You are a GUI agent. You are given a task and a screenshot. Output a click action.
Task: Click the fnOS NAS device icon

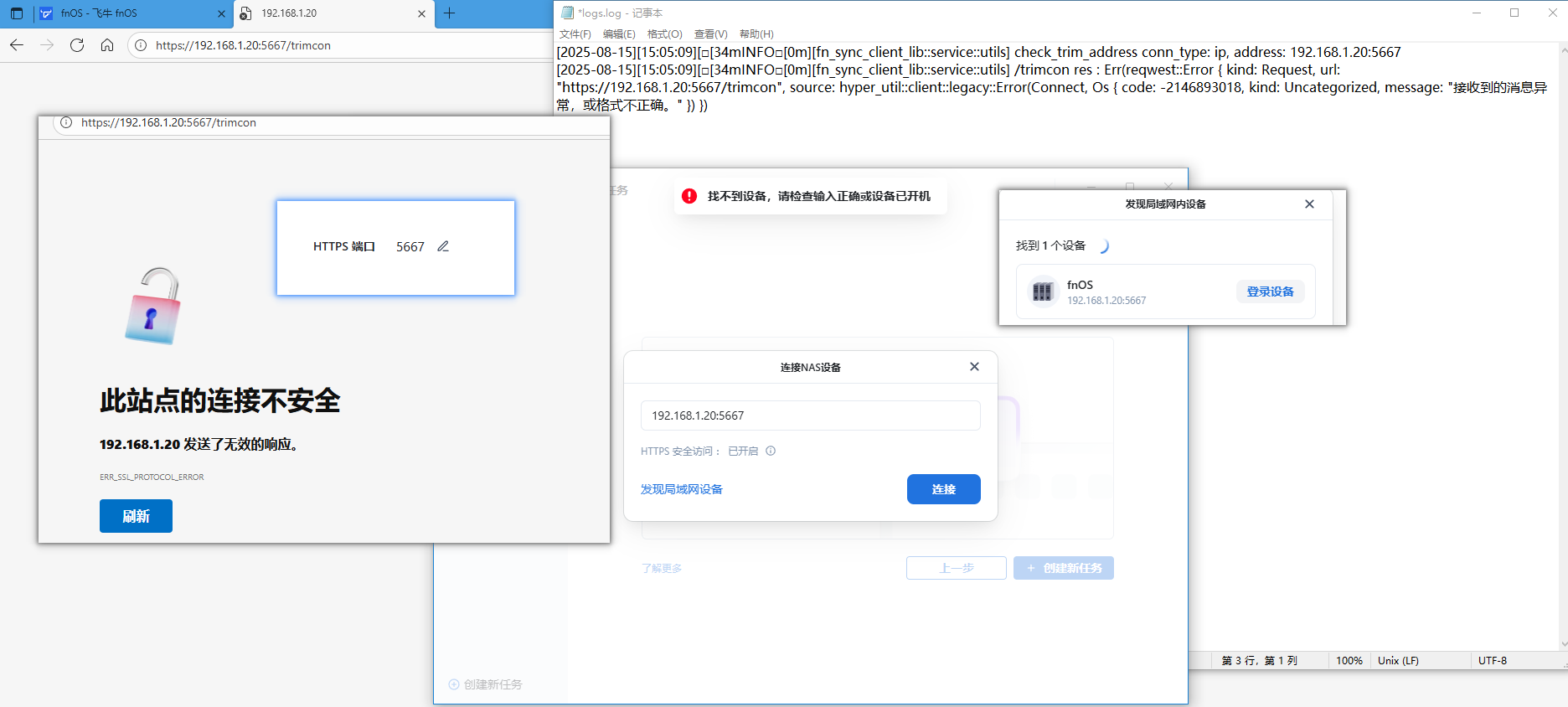point(1043,292)
